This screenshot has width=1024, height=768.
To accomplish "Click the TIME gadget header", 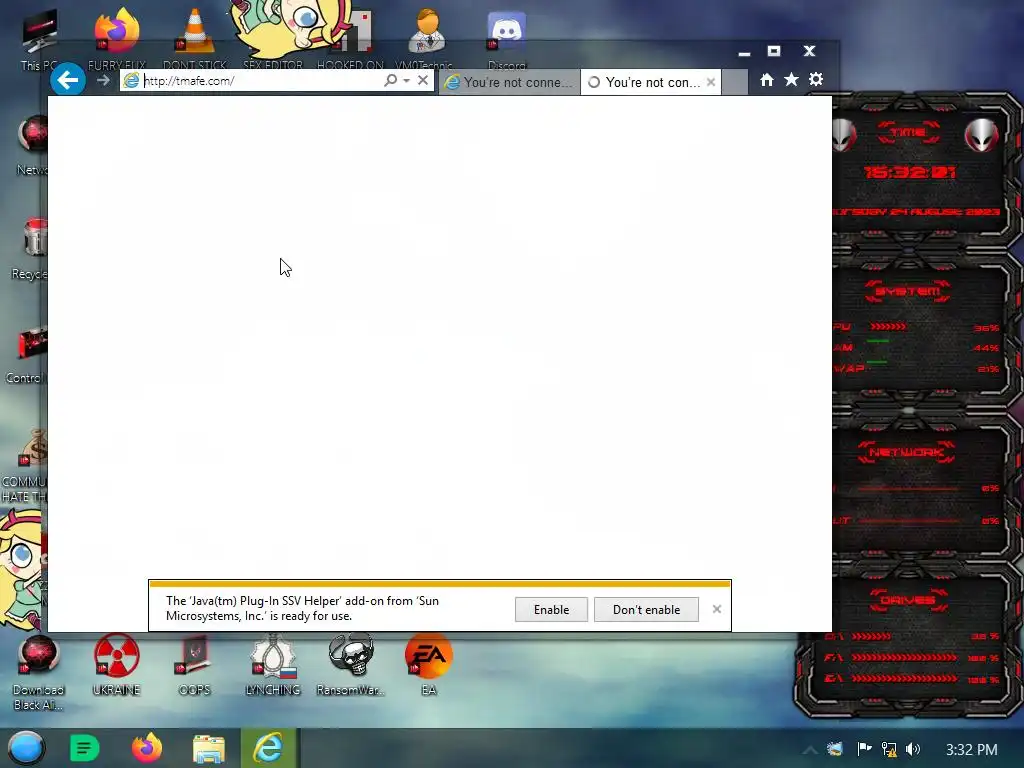I will coord(908,132).
